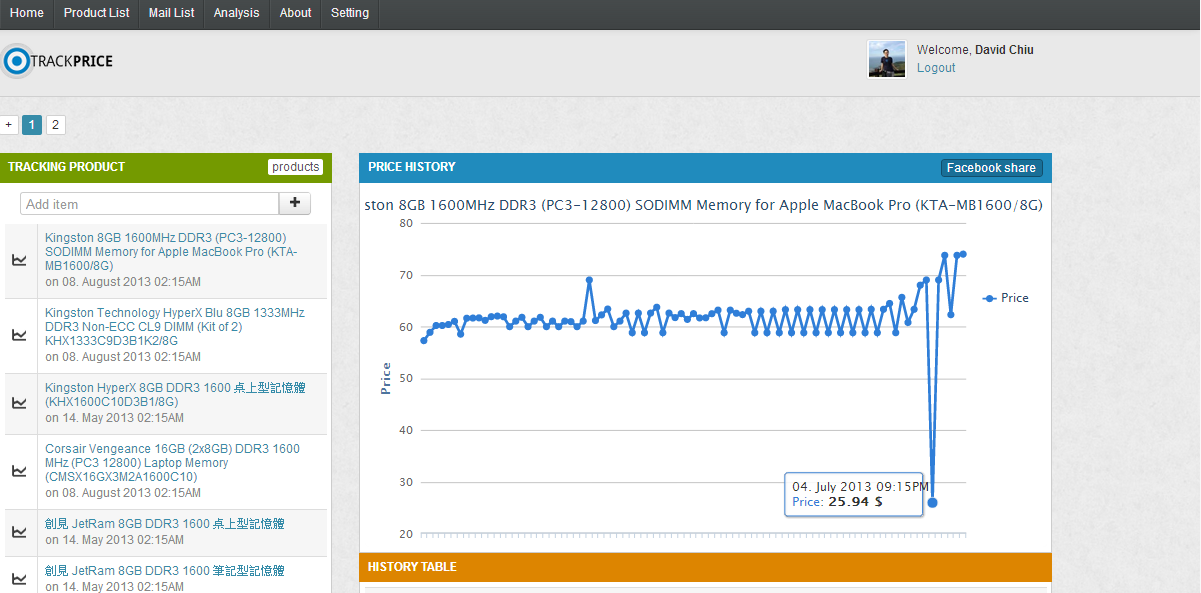This screenshot has height=593, width=1201.
Task: Open chart icon for 創見 JetRam 桌上型 row
Action: click(19, 532)
